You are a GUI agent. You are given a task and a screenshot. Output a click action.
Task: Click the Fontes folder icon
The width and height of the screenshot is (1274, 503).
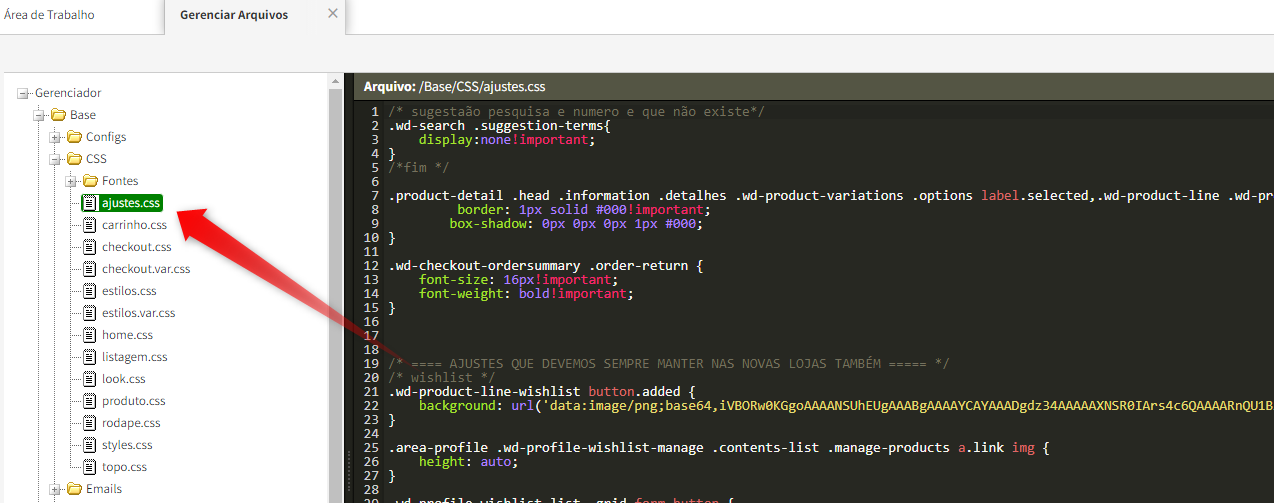[x=90, y=181]
